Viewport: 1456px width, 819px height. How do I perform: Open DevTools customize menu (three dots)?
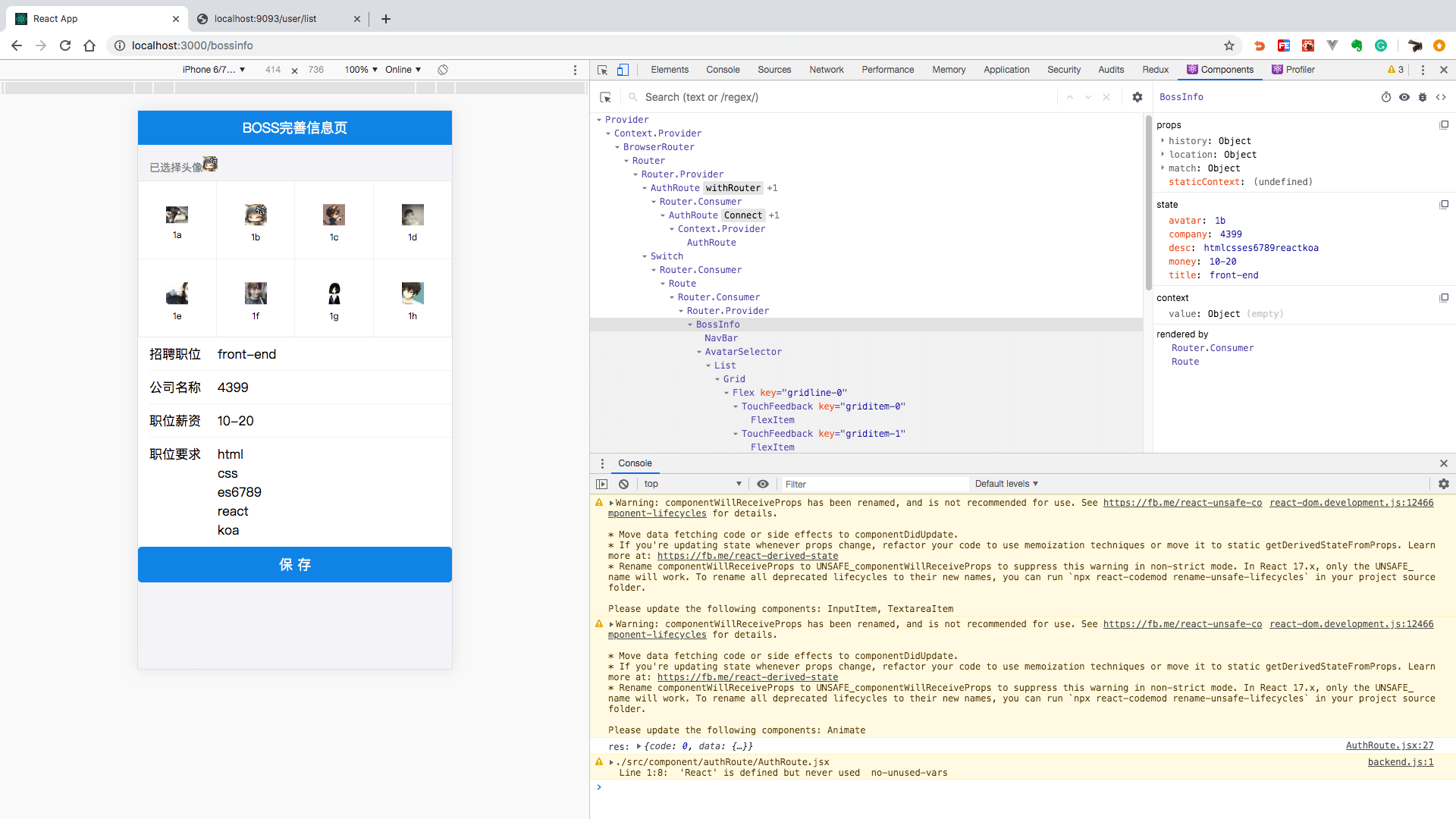[1423, 70]
